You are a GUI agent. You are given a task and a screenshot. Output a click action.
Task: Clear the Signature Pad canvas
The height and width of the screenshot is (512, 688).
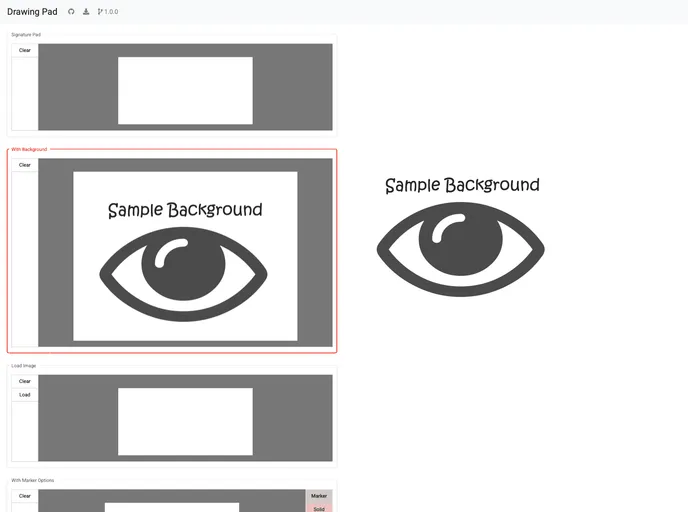coord(25,50)
